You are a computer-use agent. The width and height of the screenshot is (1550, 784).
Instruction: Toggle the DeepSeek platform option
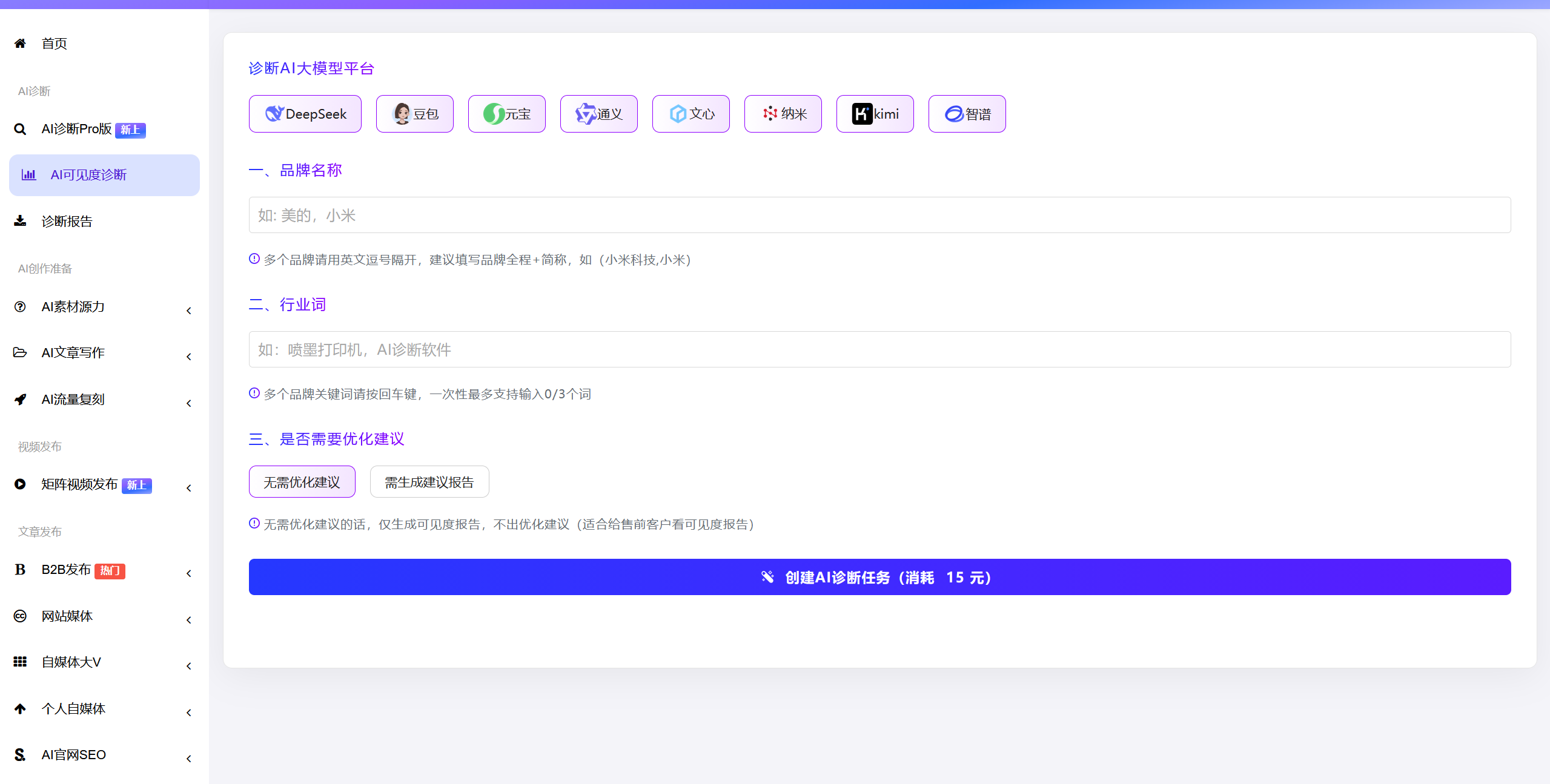(305, 114)
